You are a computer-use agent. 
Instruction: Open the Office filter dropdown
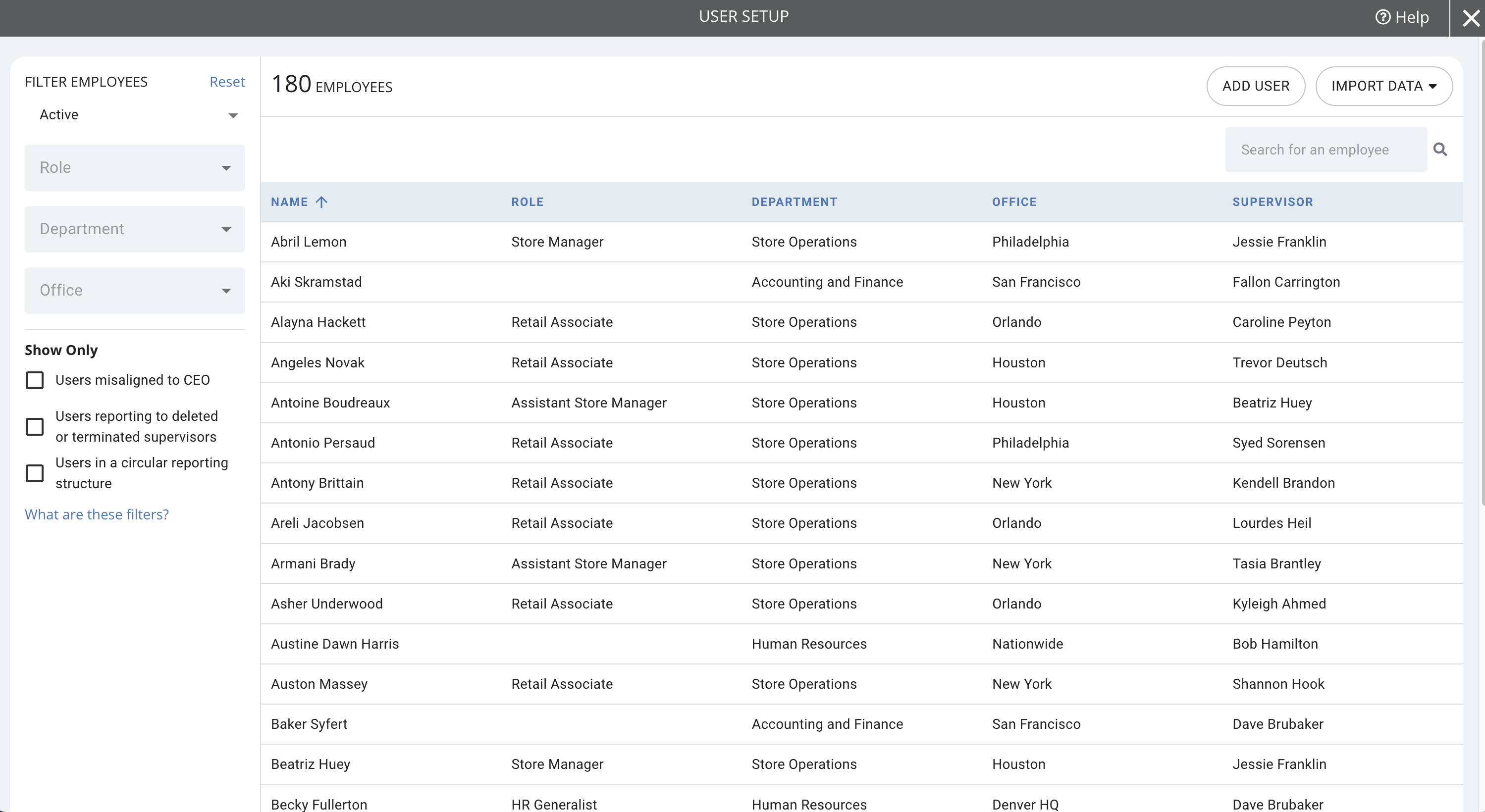coord(135,291)
